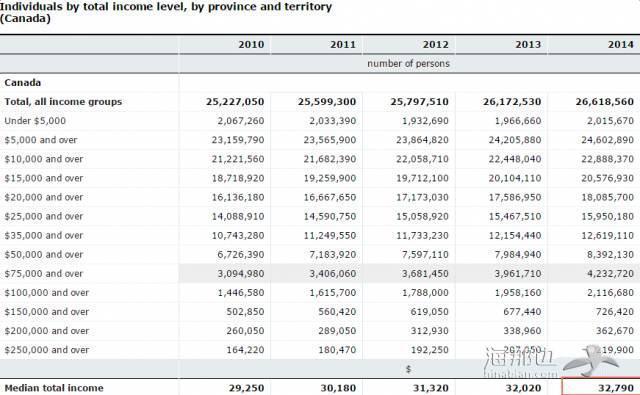Select the 2012 column header
This screenshot has width=640, height=395.
pos(436,44)
